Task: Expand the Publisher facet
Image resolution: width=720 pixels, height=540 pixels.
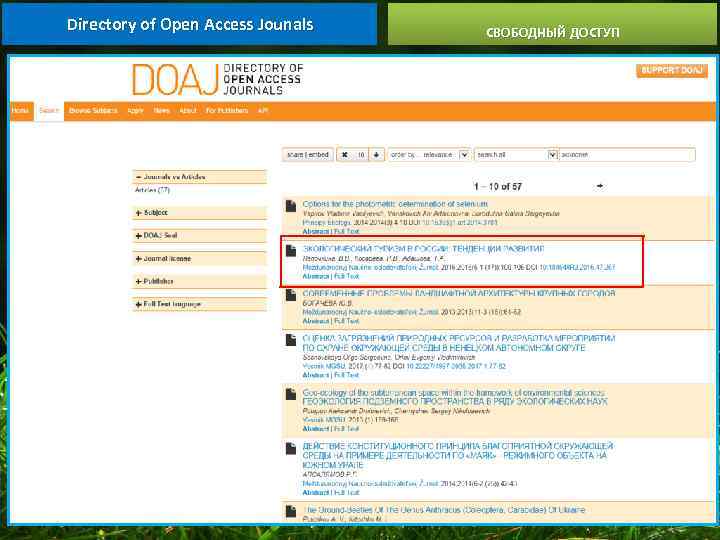Action: click(x=199, y=281)
